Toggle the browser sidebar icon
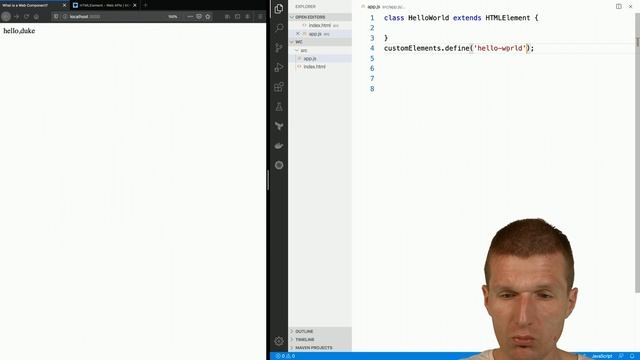 coord(238,17)
